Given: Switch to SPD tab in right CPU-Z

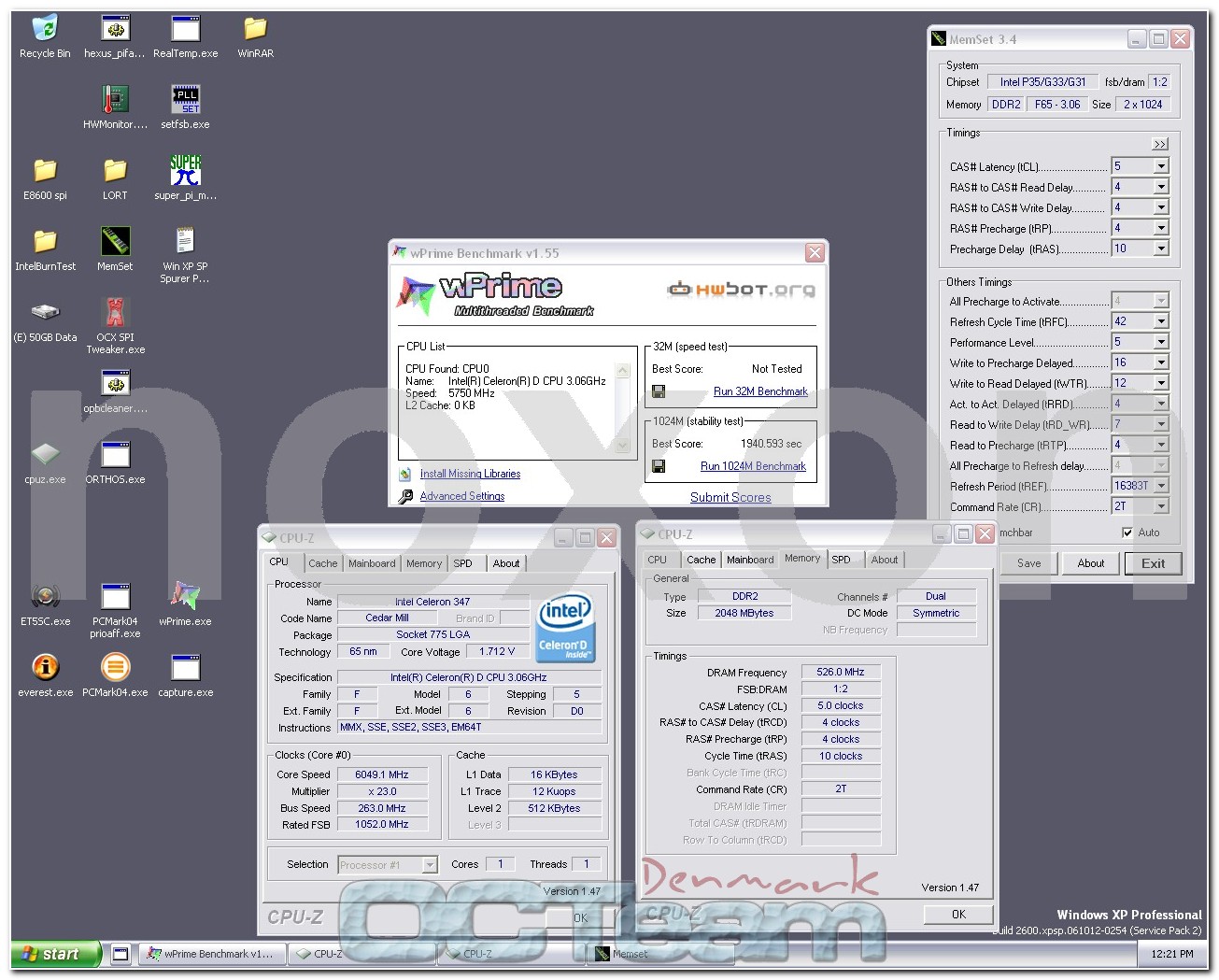Looking at the screenshot, I should 841,560.
